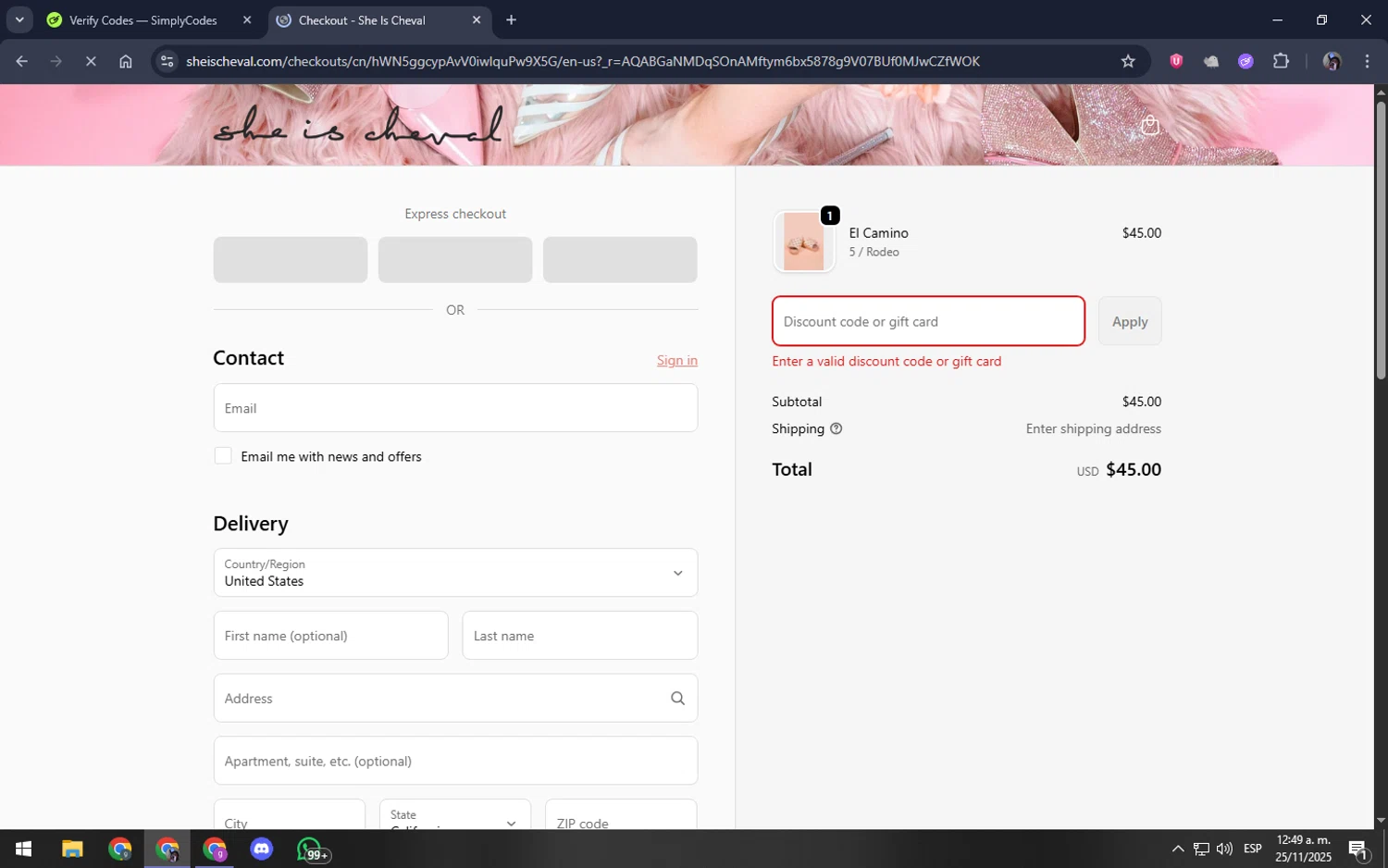Focus the Apartment, suite, etc. field

tap(455, 761)
